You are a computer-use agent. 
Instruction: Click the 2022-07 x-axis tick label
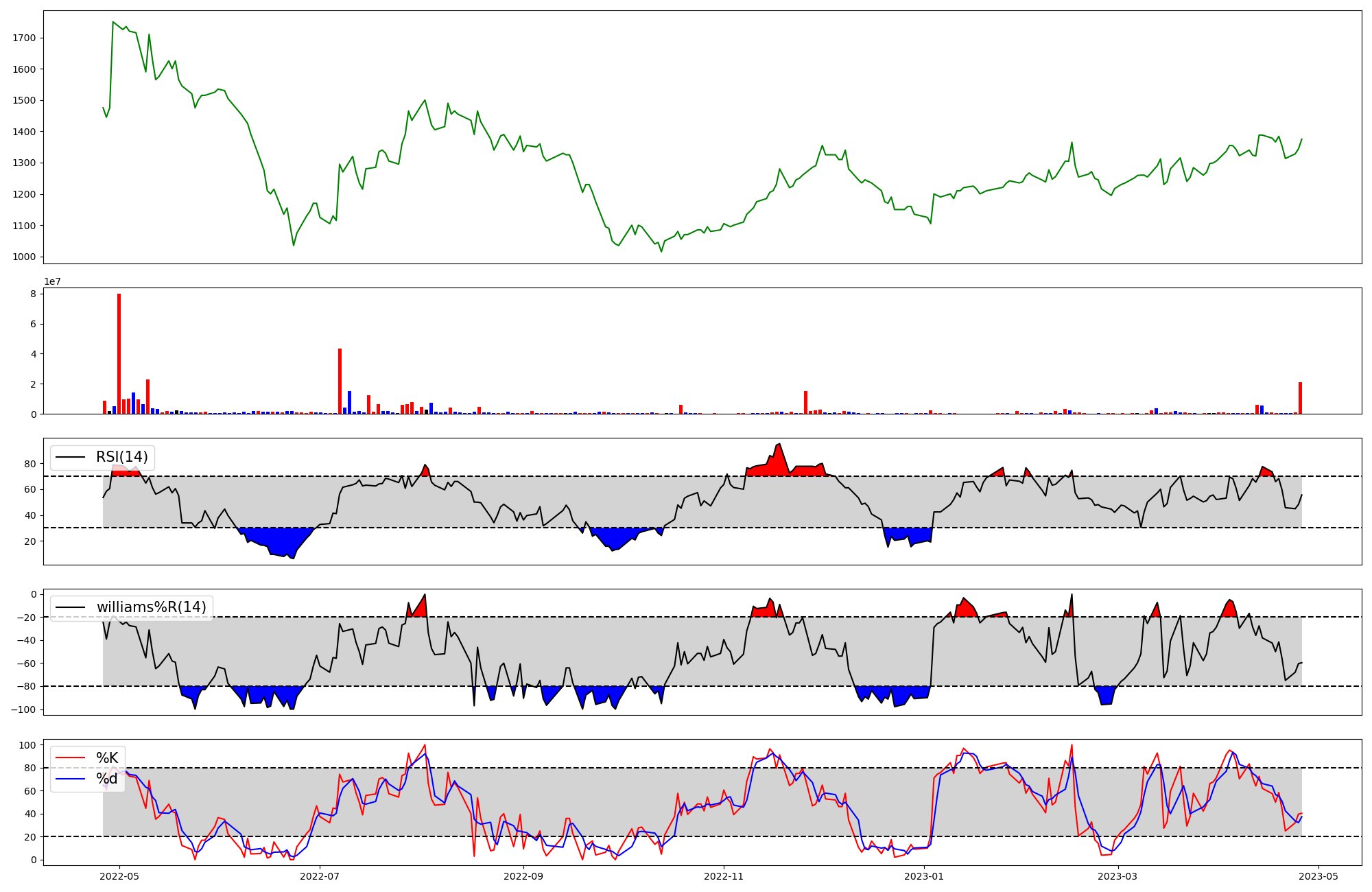point(320,876)
